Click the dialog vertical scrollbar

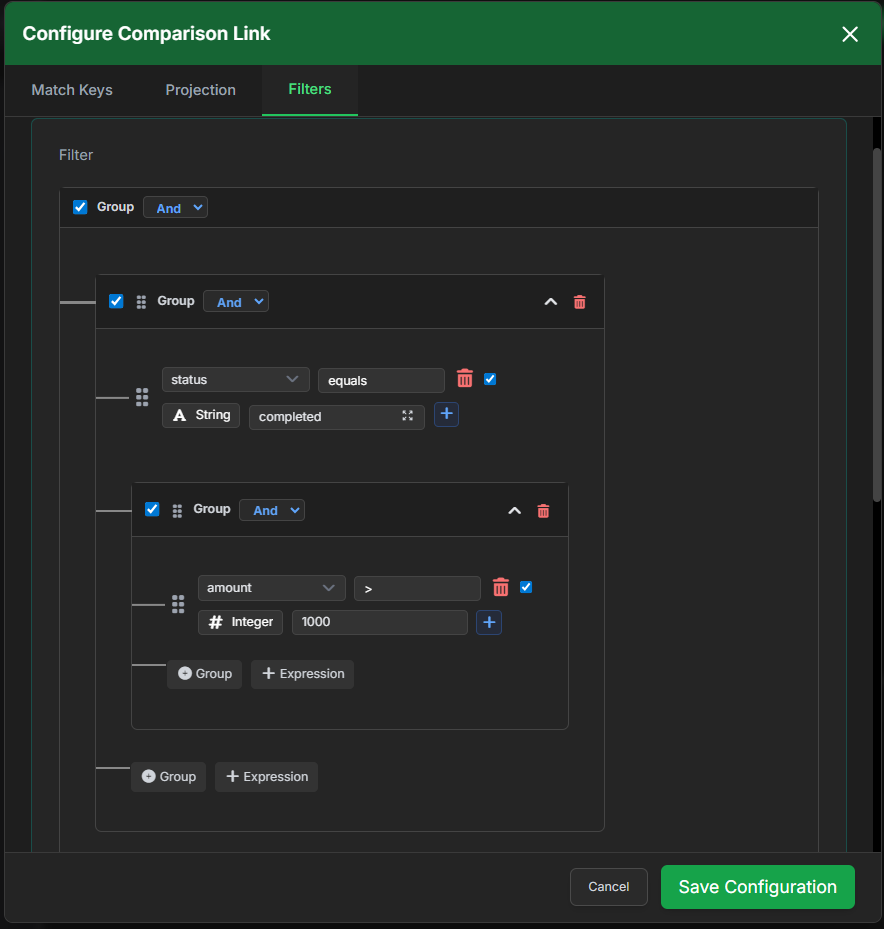(877, 325)
